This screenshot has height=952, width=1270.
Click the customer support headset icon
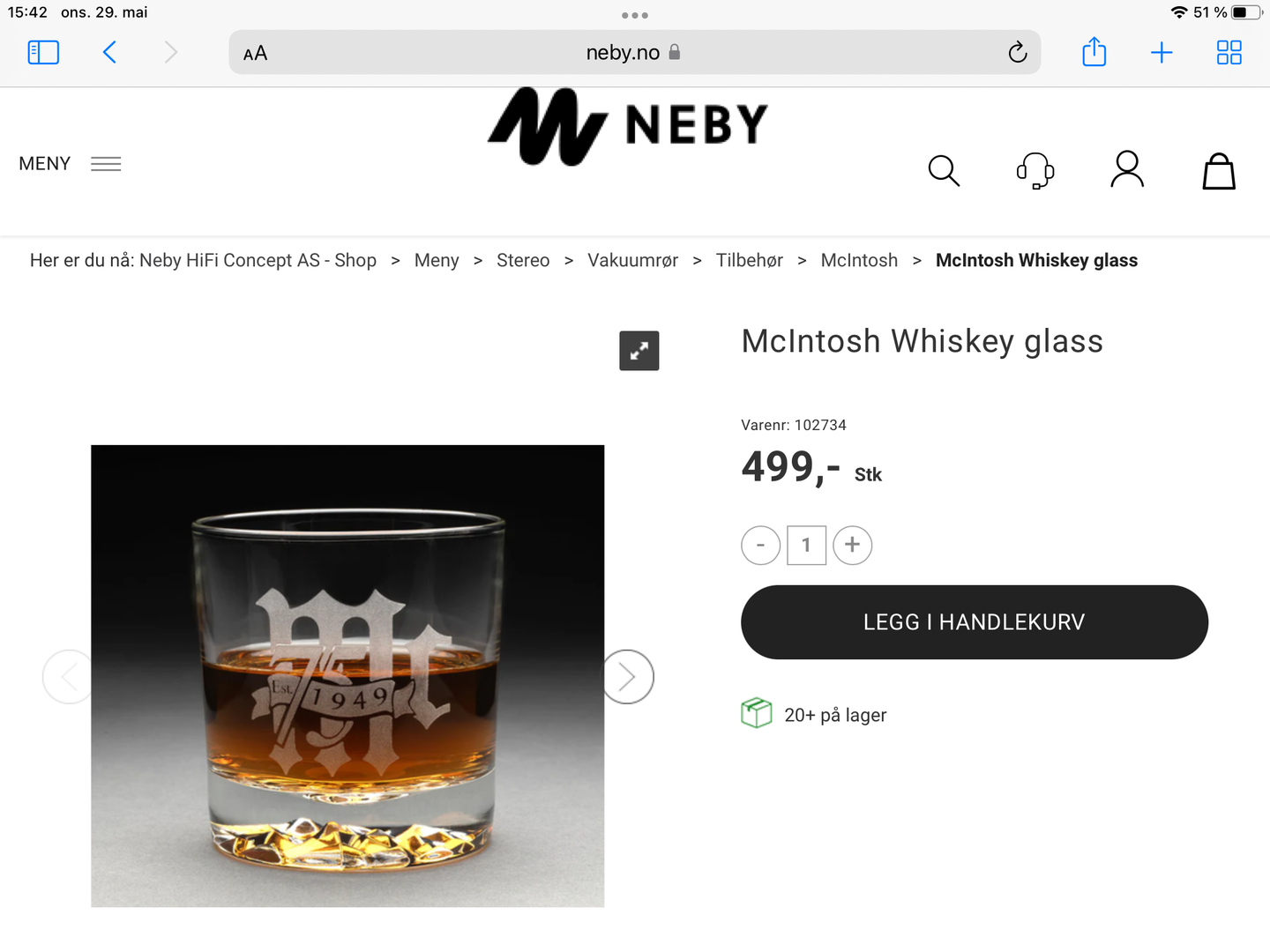[x=1035, y=170]
